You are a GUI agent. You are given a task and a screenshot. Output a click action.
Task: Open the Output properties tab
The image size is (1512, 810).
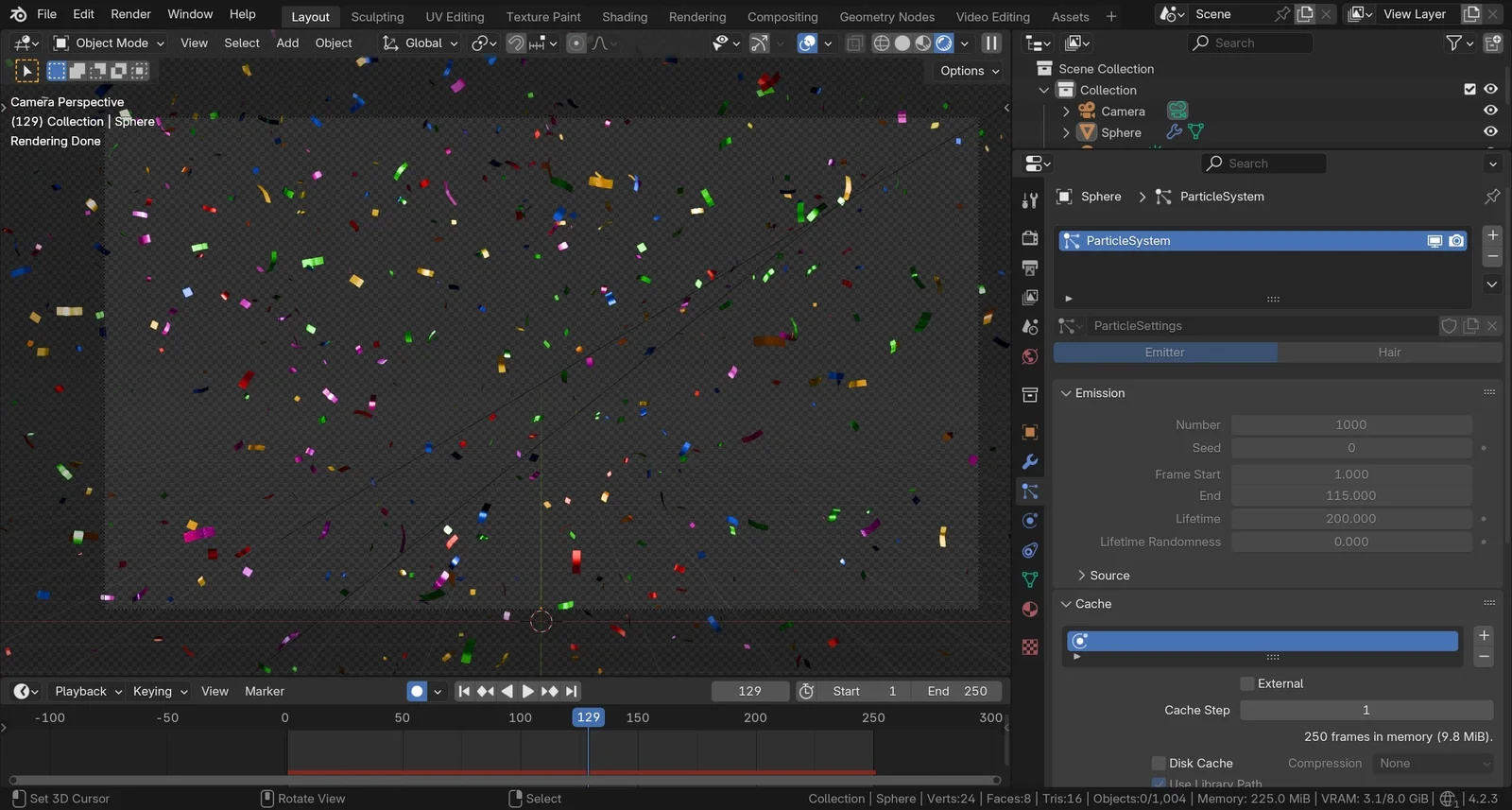coord(1030,267)
